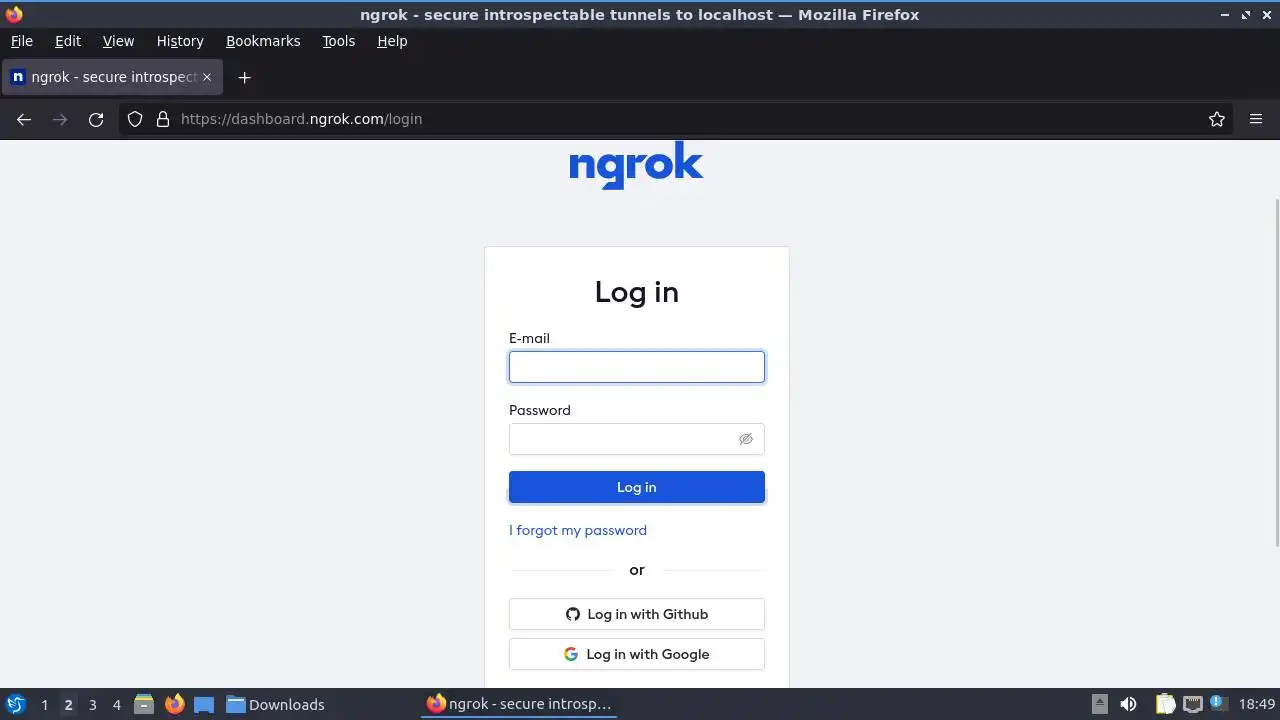Open the File menu
The width and height of the screenshot is (1280, 720).
point(22,41)
